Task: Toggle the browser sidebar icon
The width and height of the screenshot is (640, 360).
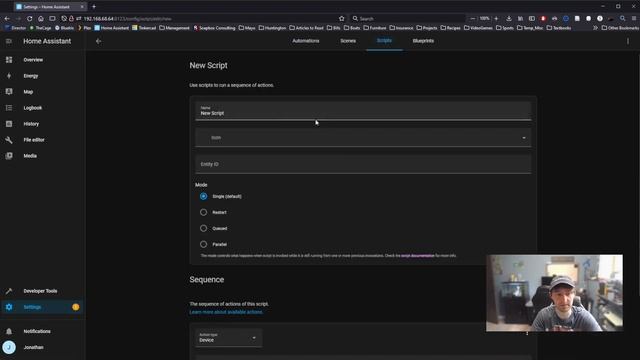Action: [x=531, y=18]
